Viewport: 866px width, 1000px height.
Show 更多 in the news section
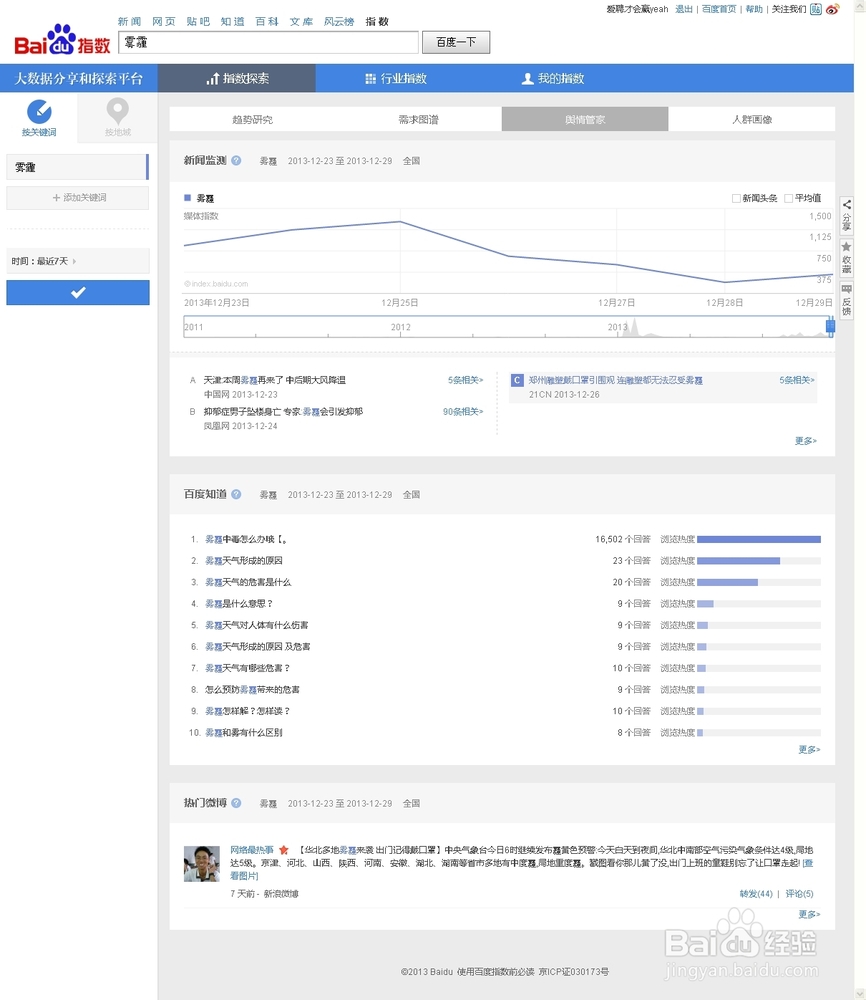805,441
